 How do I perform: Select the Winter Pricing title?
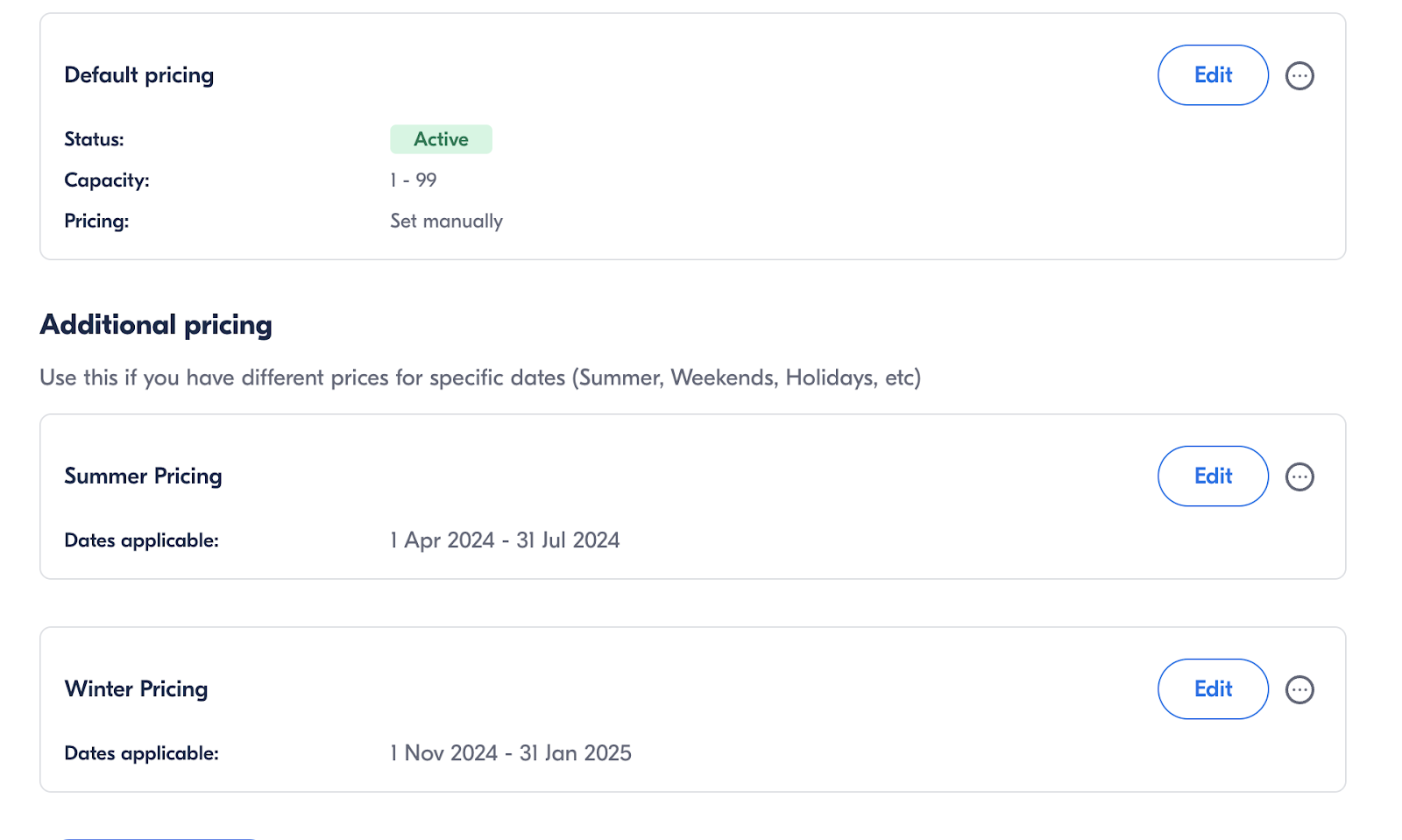pyautogui.click(x=136, y=689)
